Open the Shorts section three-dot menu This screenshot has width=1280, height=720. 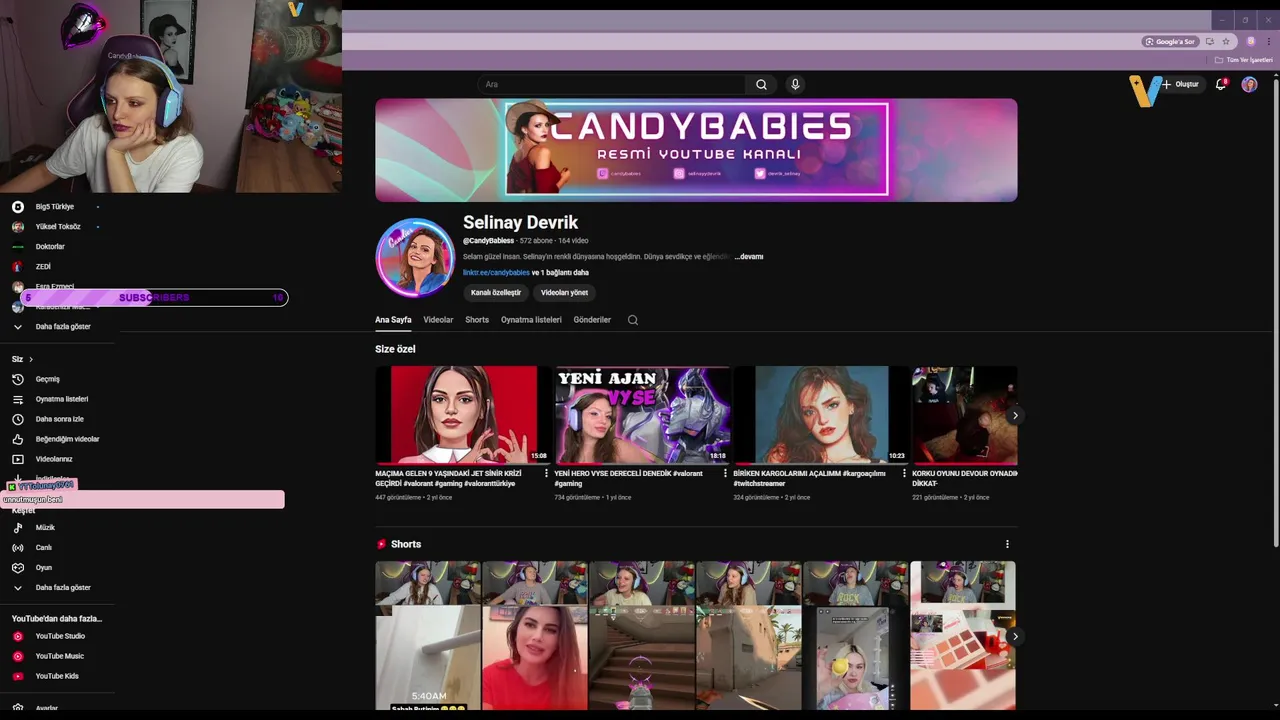tap(1007, 544)
